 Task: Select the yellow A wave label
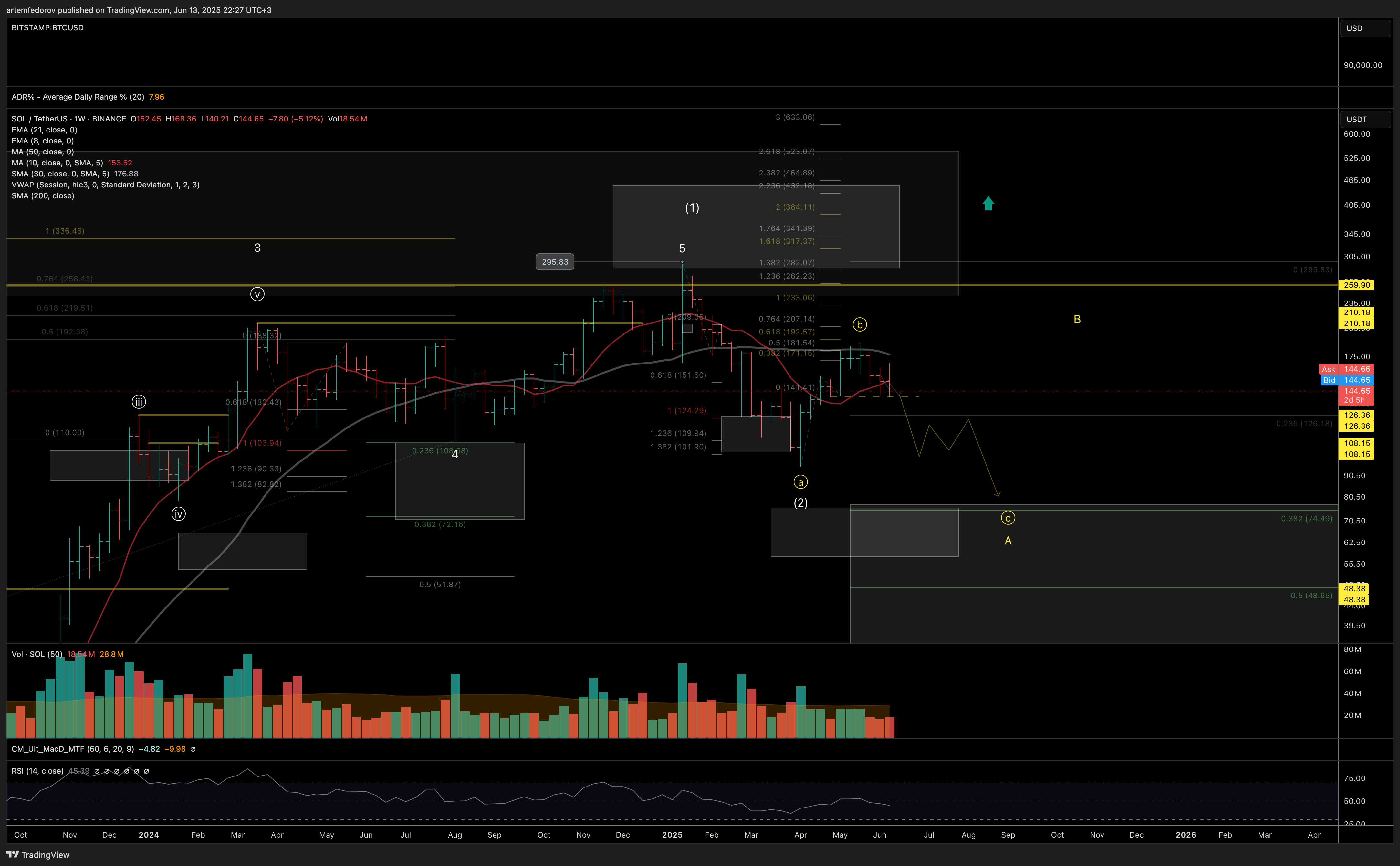[x=1008, y=541]
